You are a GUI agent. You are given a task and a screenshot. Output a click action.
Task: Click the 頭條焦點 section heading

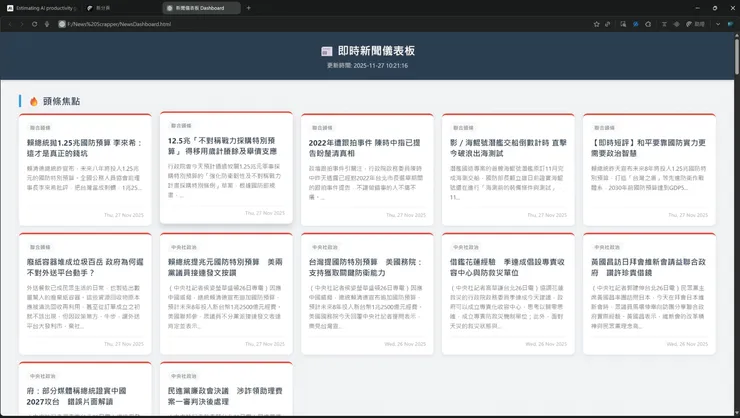(61, 101)
